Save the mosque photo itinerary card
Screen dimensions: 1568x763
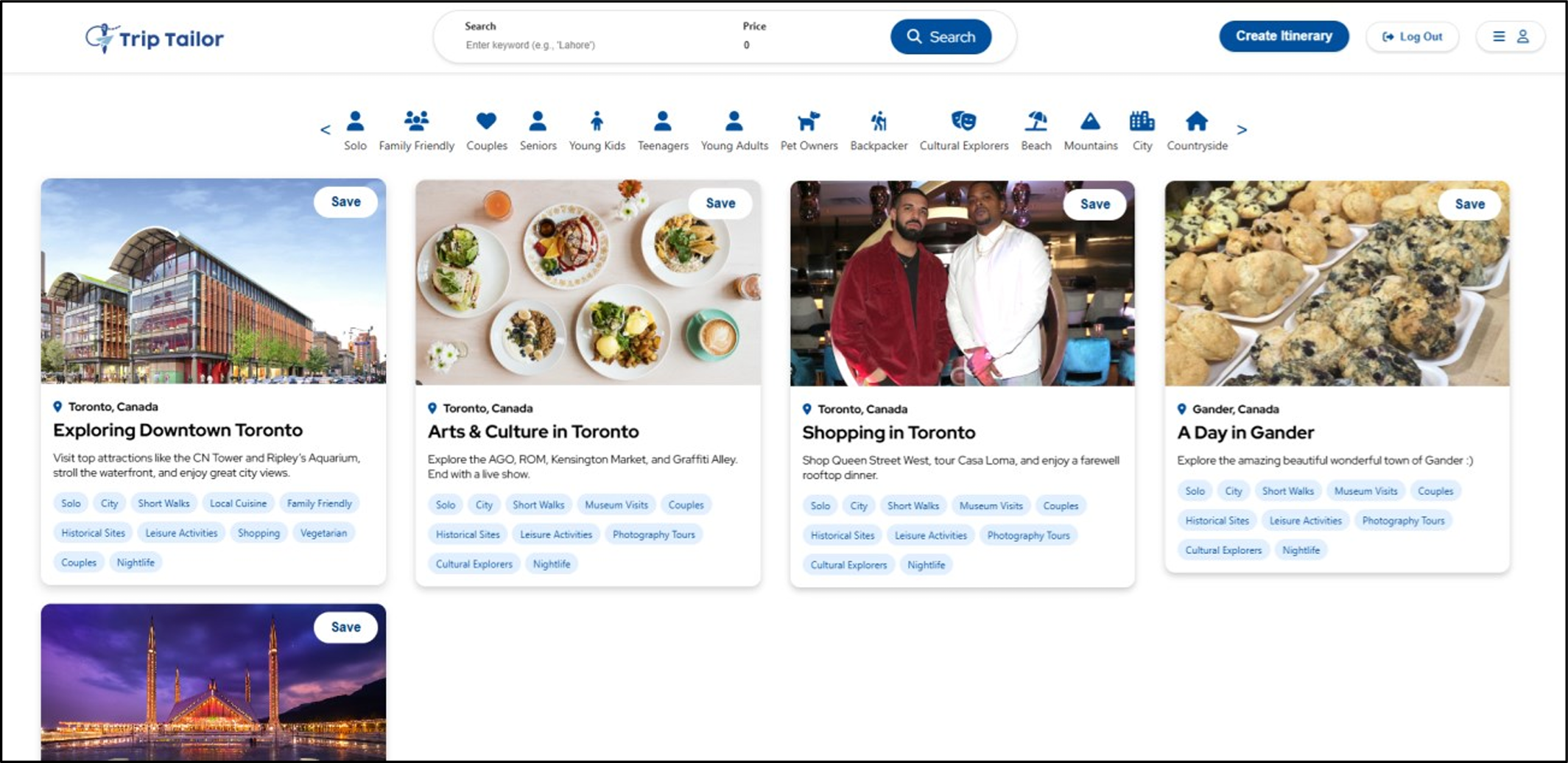[345, 627]
